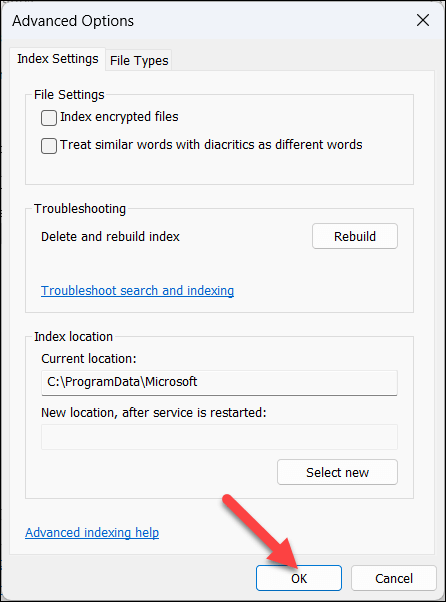Image resolution: width=446 pixels, height=602 pixels.
Task: Open the Advanced indexing help link
Action: pos(92,533)
